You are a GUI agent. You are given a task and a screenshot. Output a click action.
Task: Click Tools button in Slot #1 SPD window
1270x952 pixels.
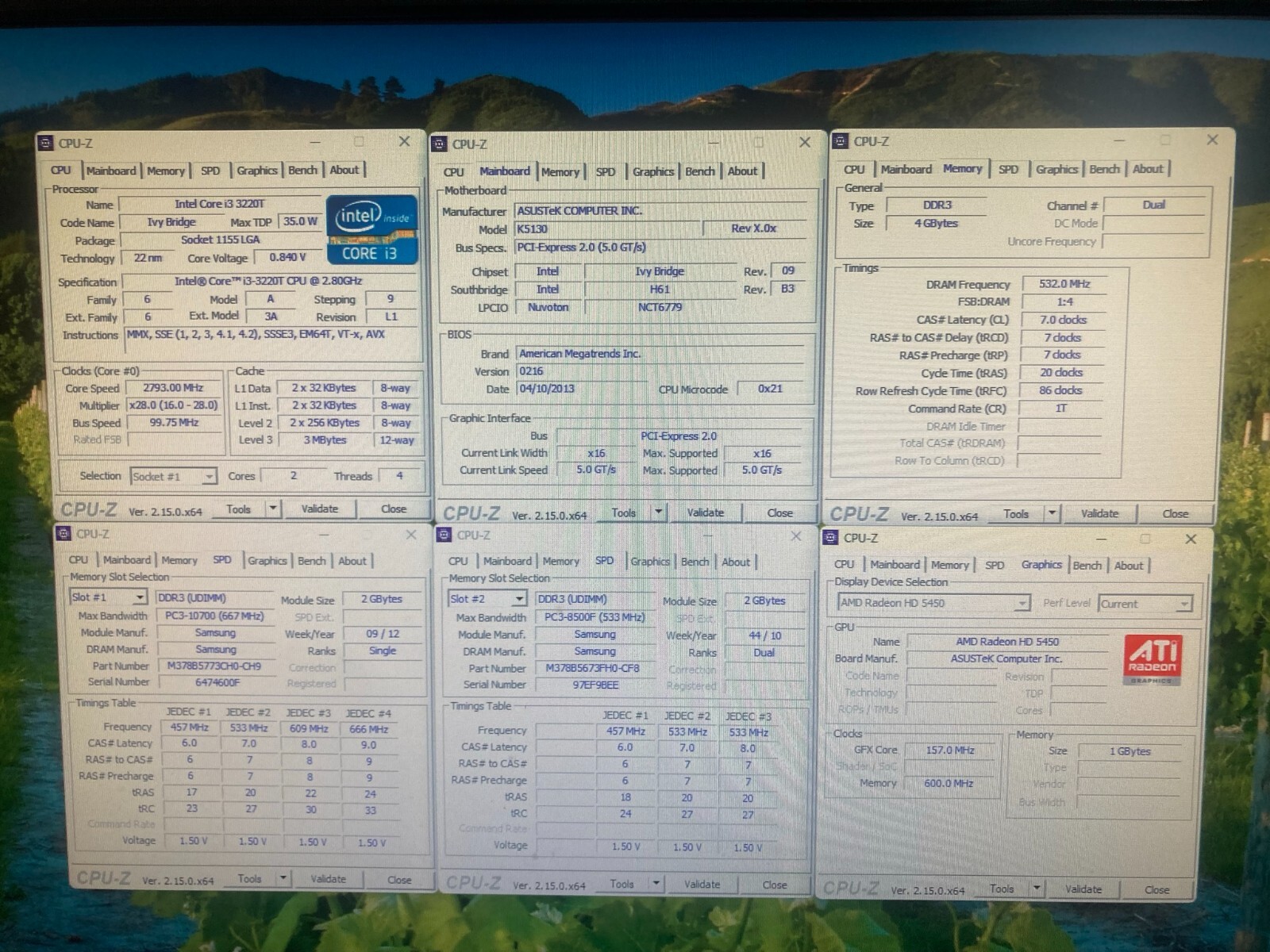pos(249,878)
